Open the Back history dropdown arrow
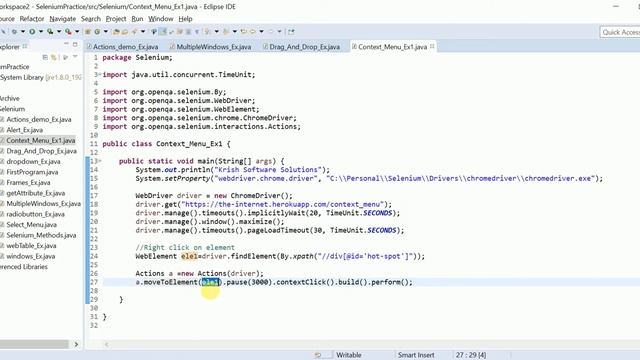 click(261, 31)
